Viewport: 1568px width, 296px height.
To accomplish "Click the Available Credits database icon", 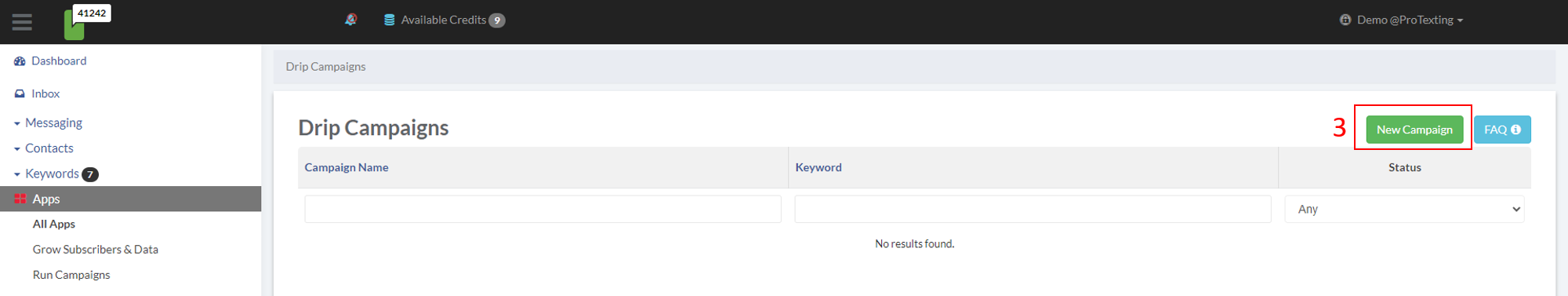I will [389, 20].
